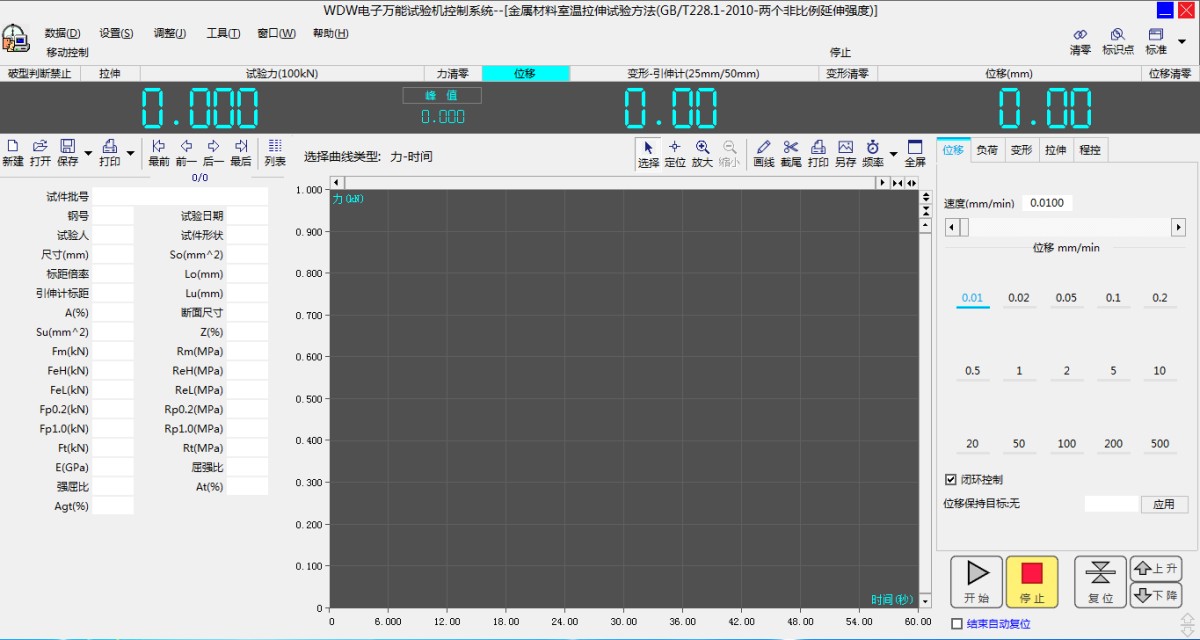The width and height of the screenshot is (1200, 640).
Task: Open the 打印 print dropdown arrow
Action: coord(130,152)
